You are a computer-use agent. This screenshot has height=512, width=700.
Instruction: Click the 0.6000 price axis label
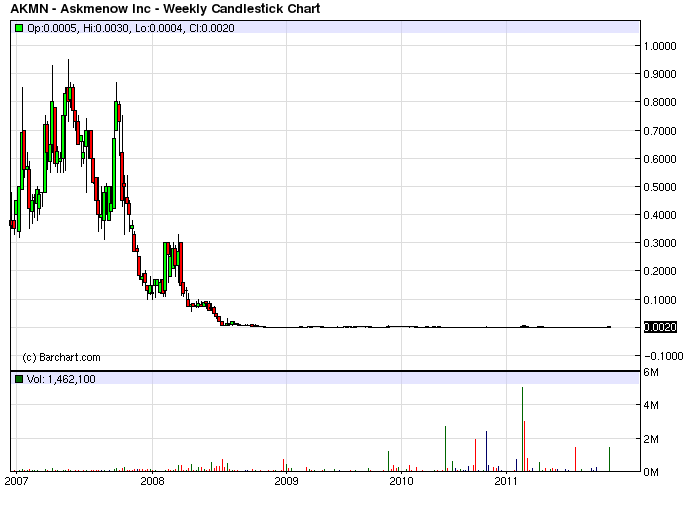660,159
